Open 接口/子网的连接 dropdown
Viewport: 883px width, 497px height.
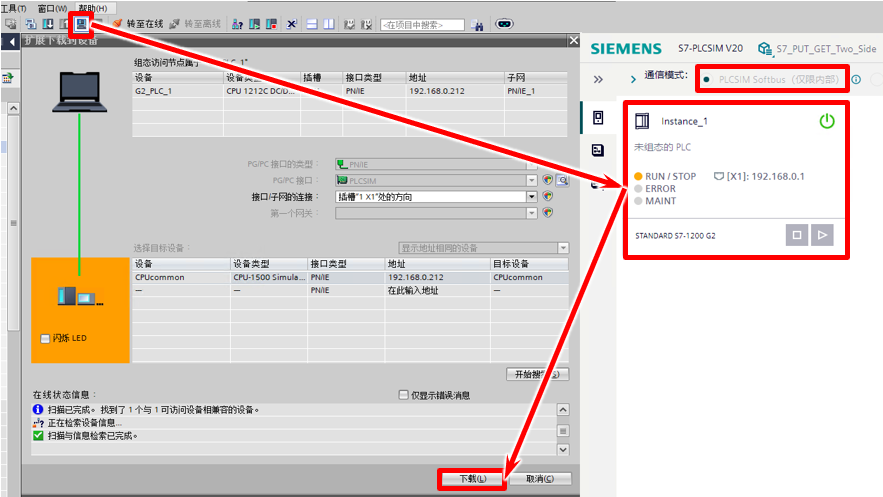pos(531,196)
